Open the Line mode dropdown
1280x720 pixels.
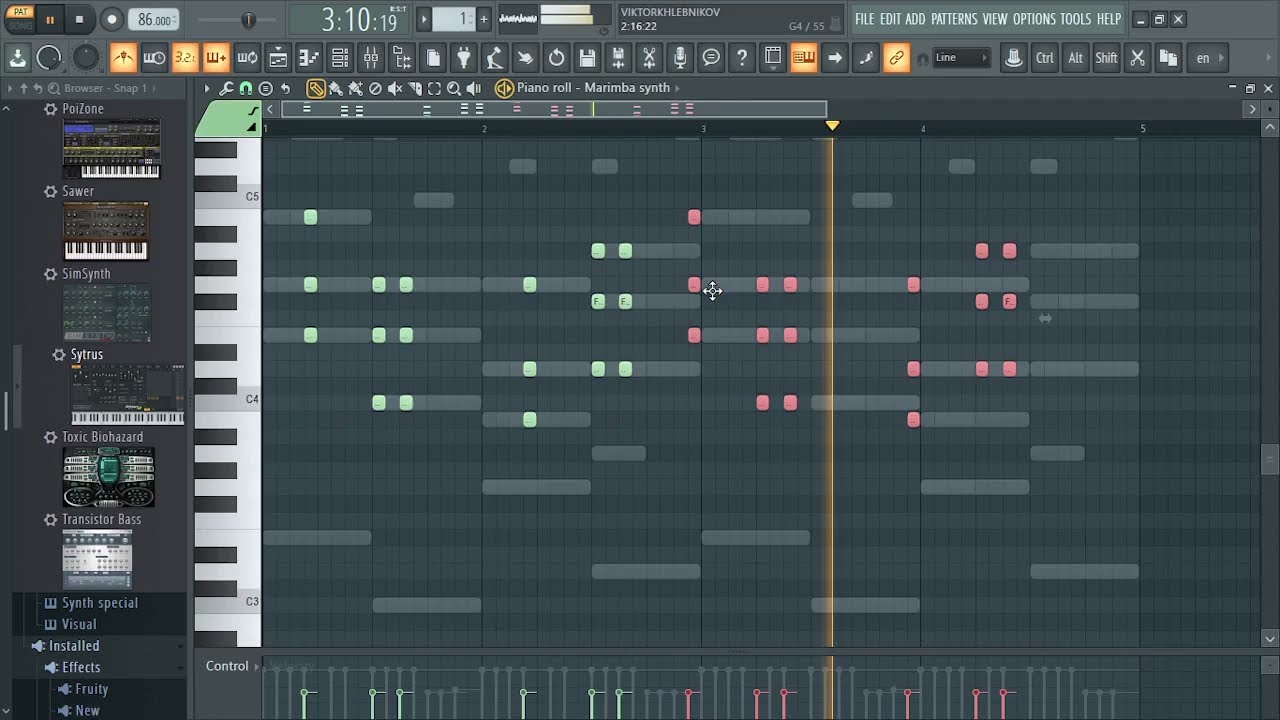click(961, 58)
